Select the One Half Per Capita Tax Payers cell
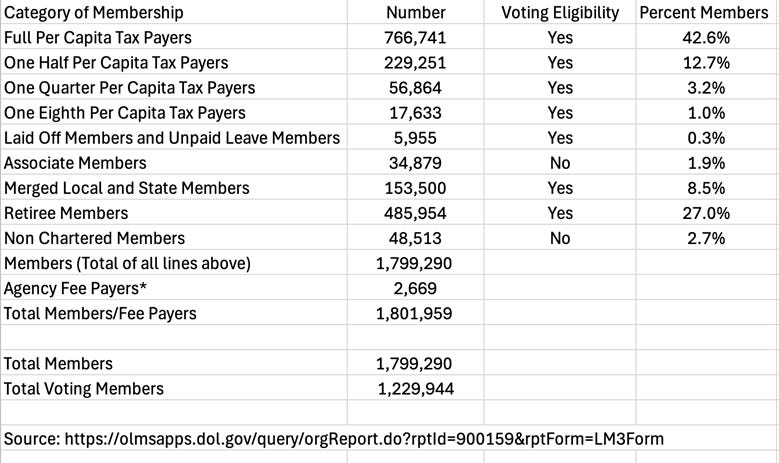 (x=174, y=62)
